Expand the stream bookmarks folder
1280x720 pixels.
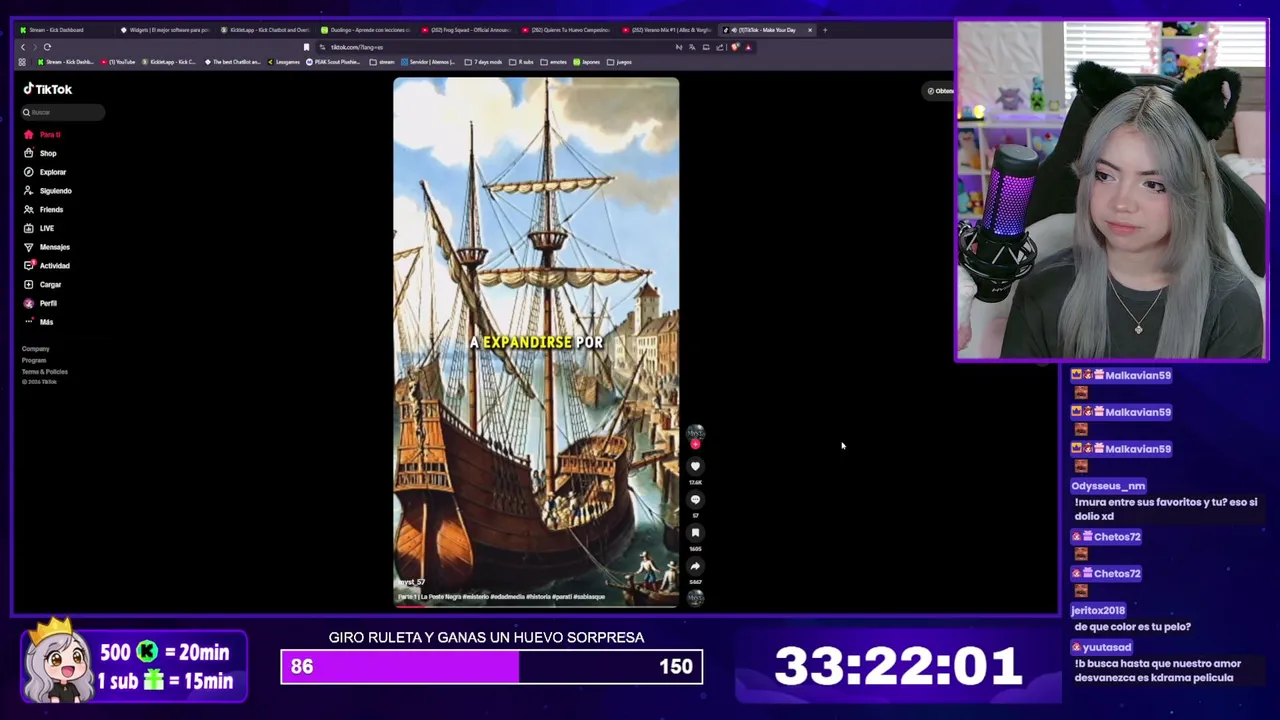tap(382, 62)
